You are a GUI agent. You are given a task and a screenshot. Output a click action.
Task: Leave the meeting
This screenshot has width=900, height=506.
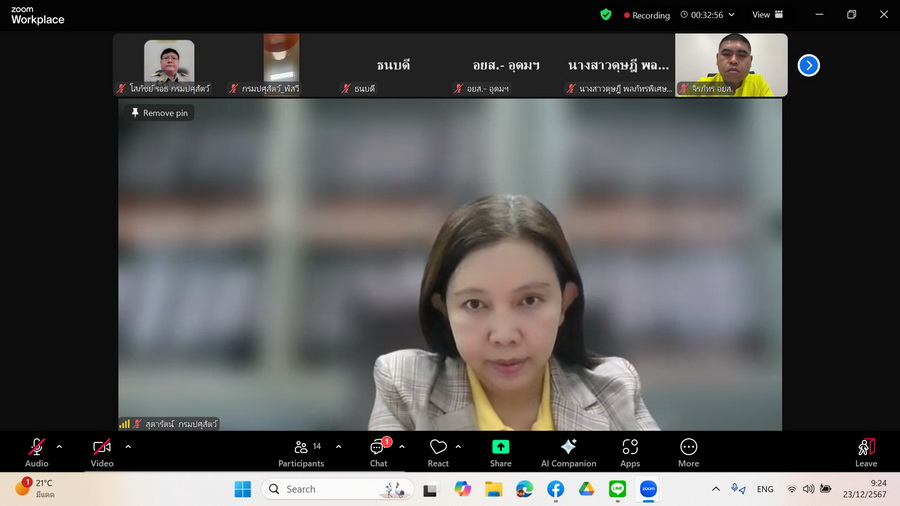click(x=866, y=452)
